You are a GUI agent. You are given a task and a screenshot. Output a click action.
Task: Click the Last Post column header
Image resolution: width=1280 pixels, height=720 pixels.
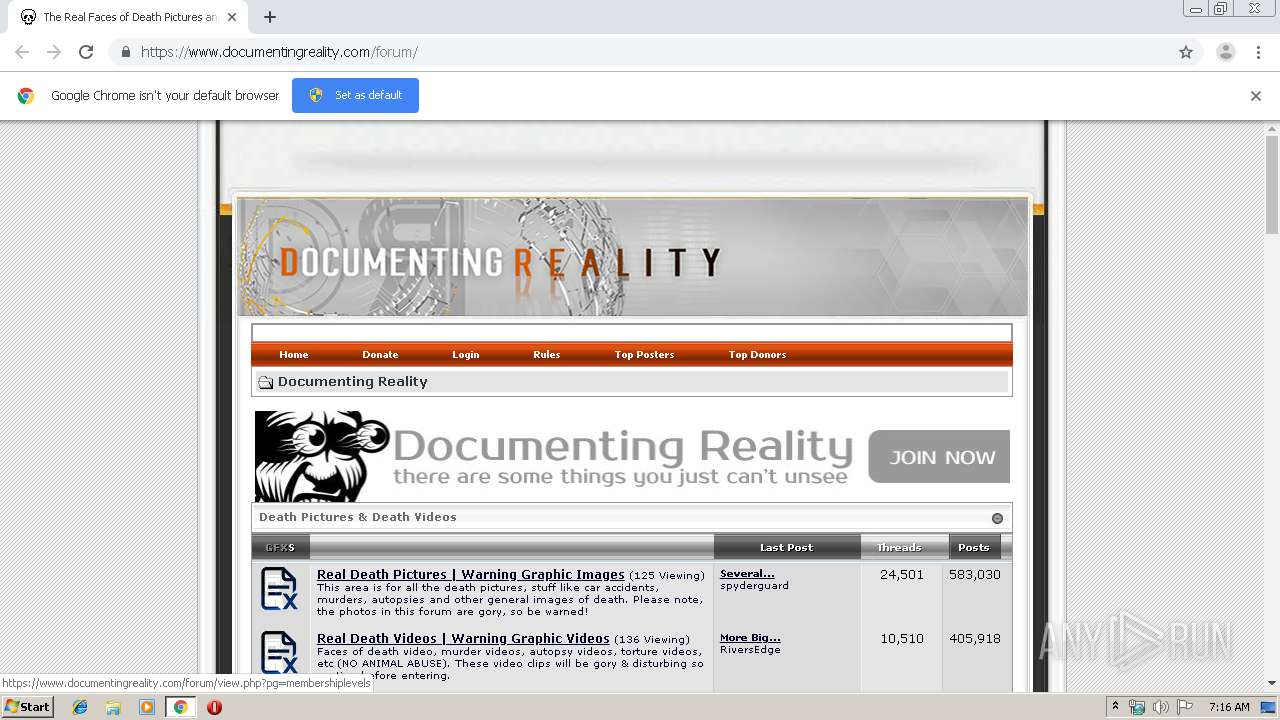pyautogui.click(x=786, y=547)
